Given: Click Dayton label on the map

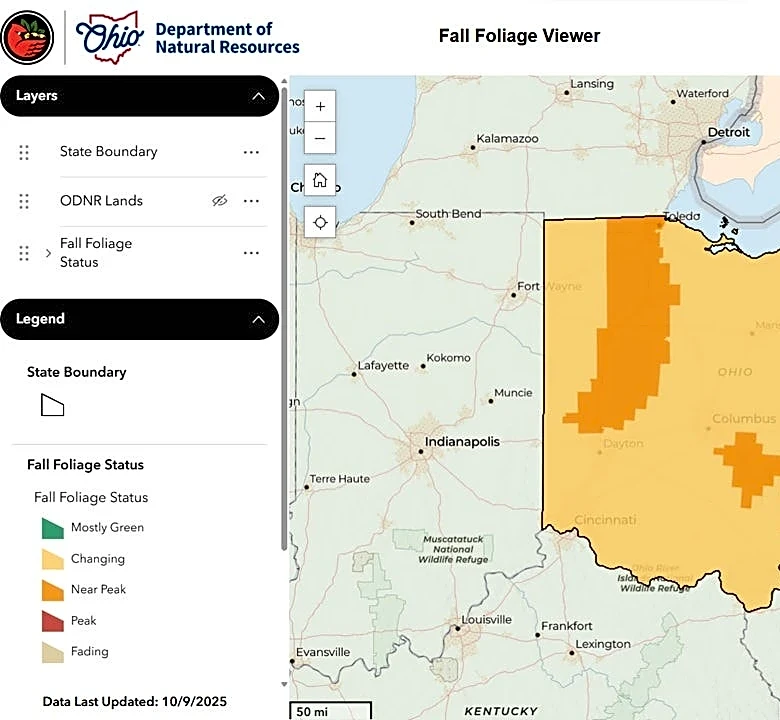Looking at the screenshot, I should click(x=623, y=443).
